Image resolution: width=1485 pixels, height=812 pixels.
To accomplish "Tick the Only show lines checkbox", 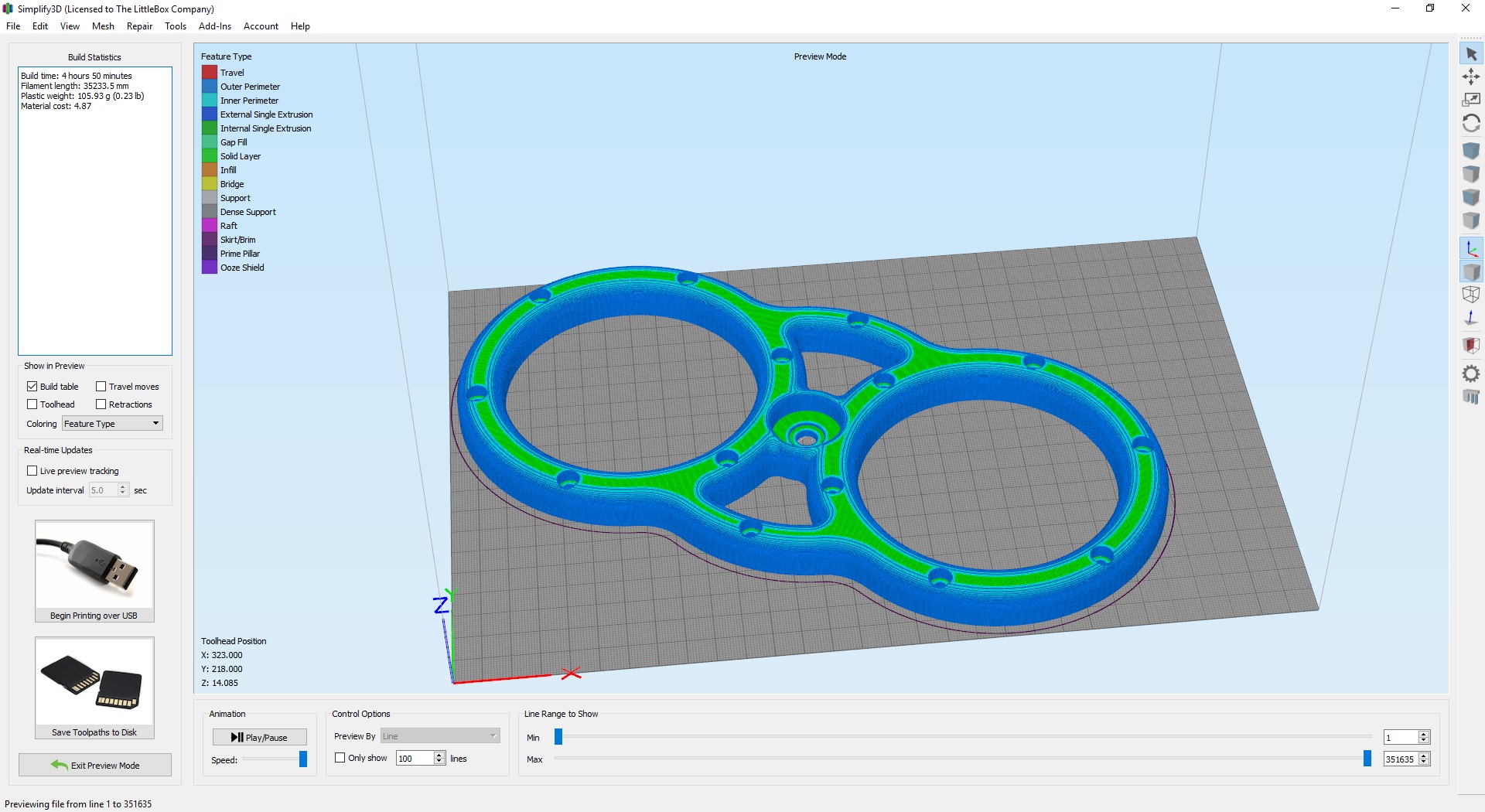I will pyautogui.click(x=340, y=758).
